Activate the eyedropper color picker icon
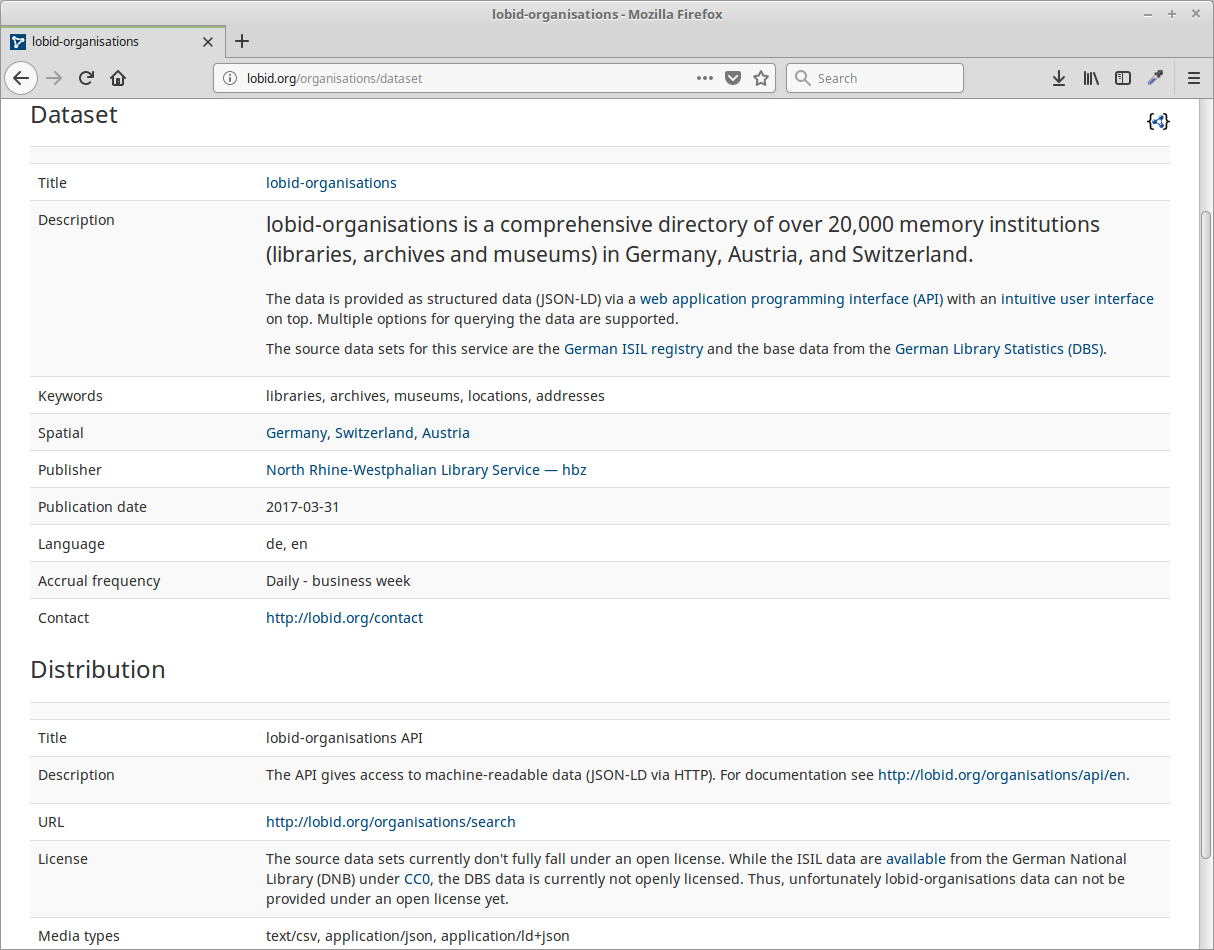Screen dimensions: 1214x950 point(1155,78)
